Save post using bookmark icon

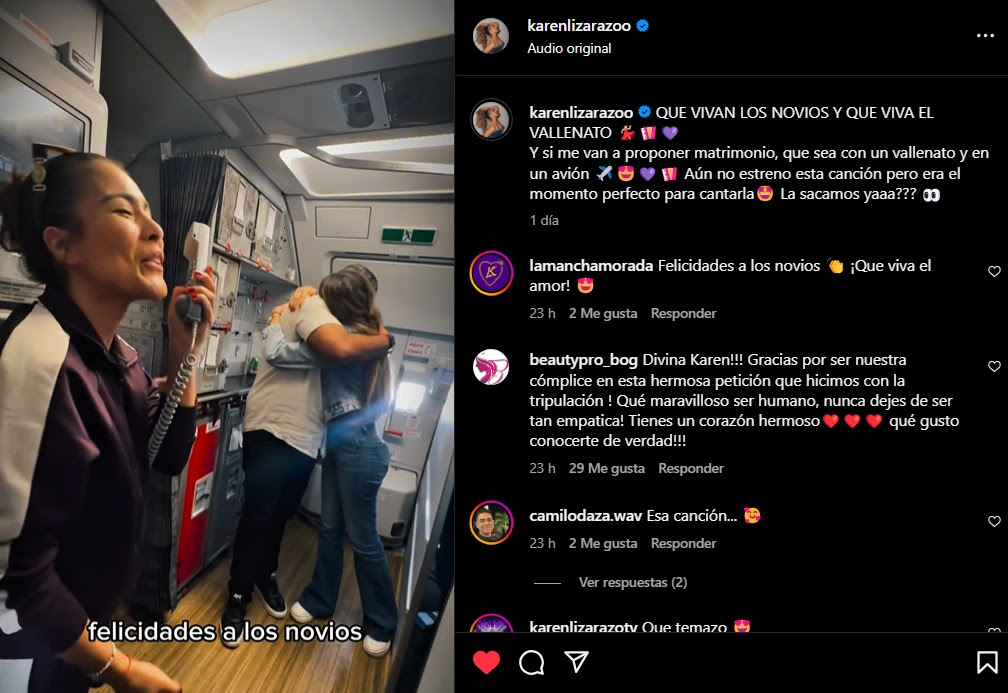click(x=987, y=662)
